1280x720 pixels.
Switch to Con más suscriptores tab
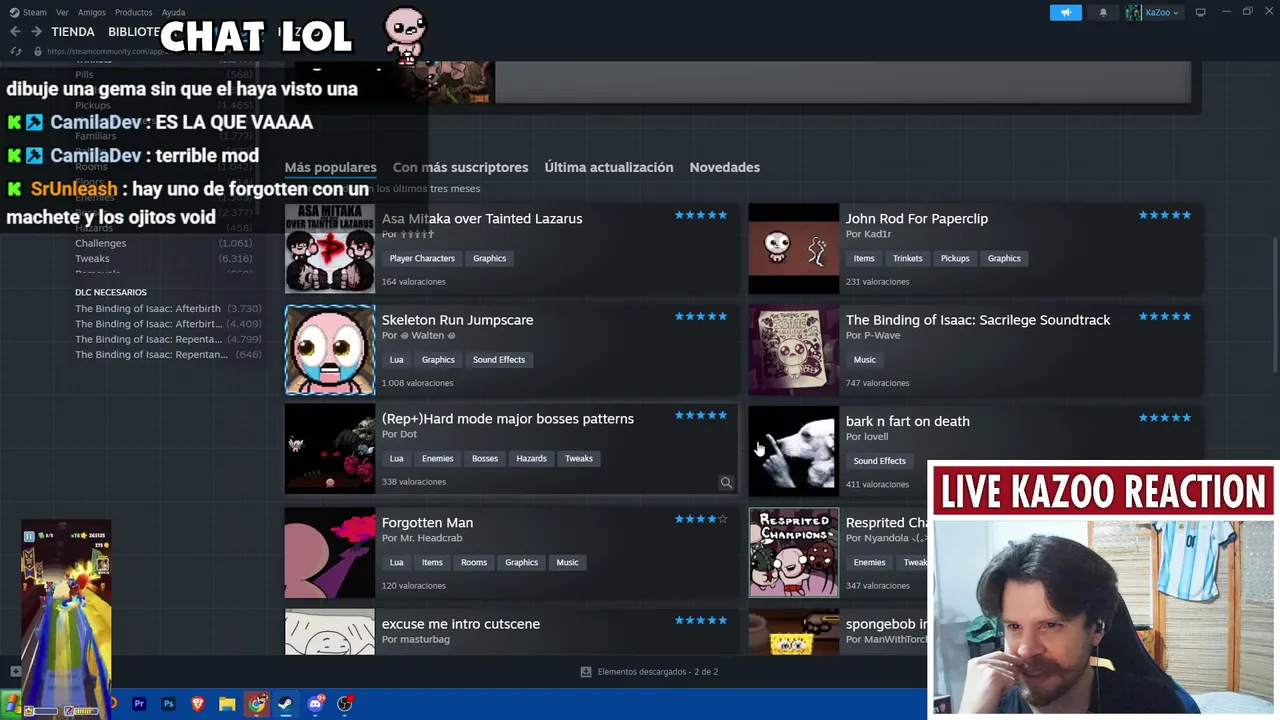click(460, 167)
